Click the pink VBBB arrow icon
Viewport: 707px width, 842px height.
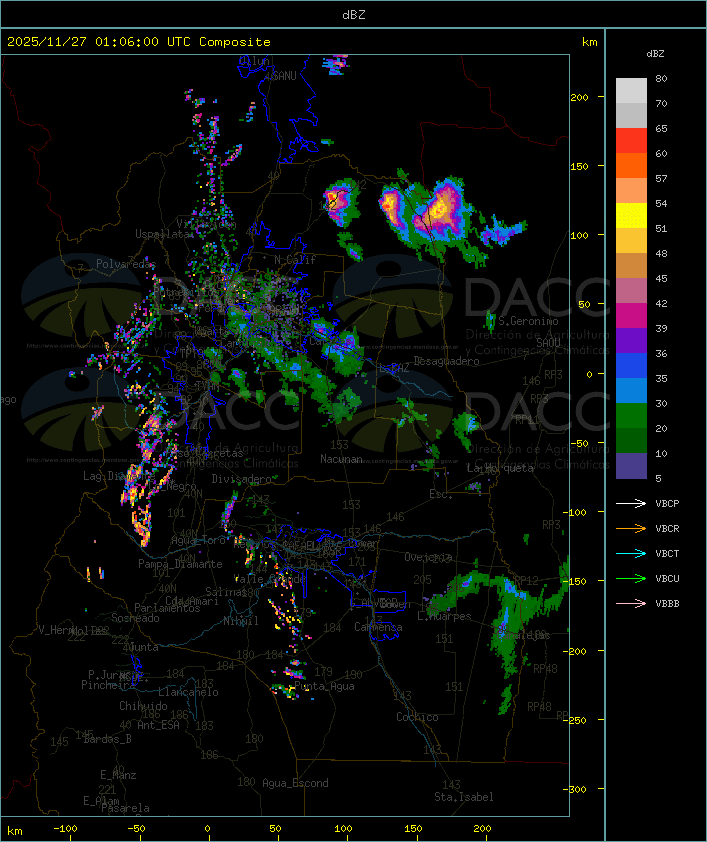[631, 603]
